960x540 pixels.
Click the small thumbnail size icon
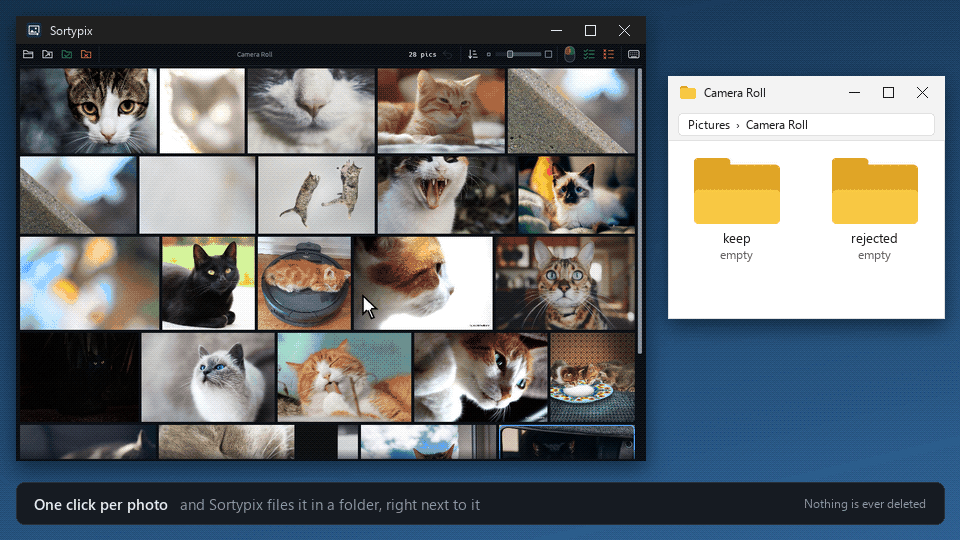tap(489, 54)
